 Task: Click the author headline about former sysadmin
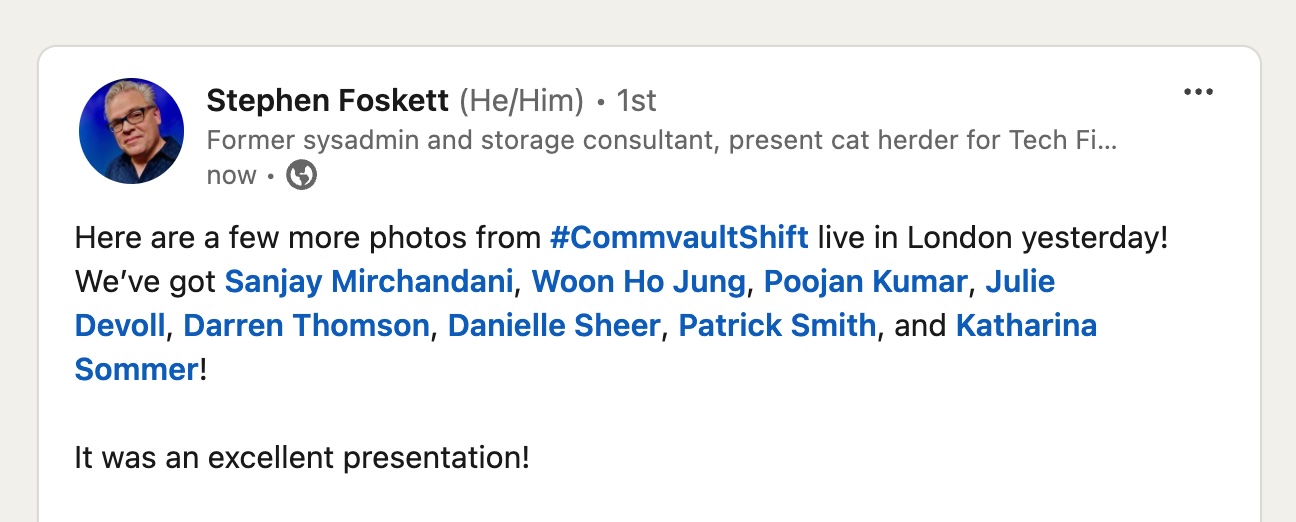[661, 140]
